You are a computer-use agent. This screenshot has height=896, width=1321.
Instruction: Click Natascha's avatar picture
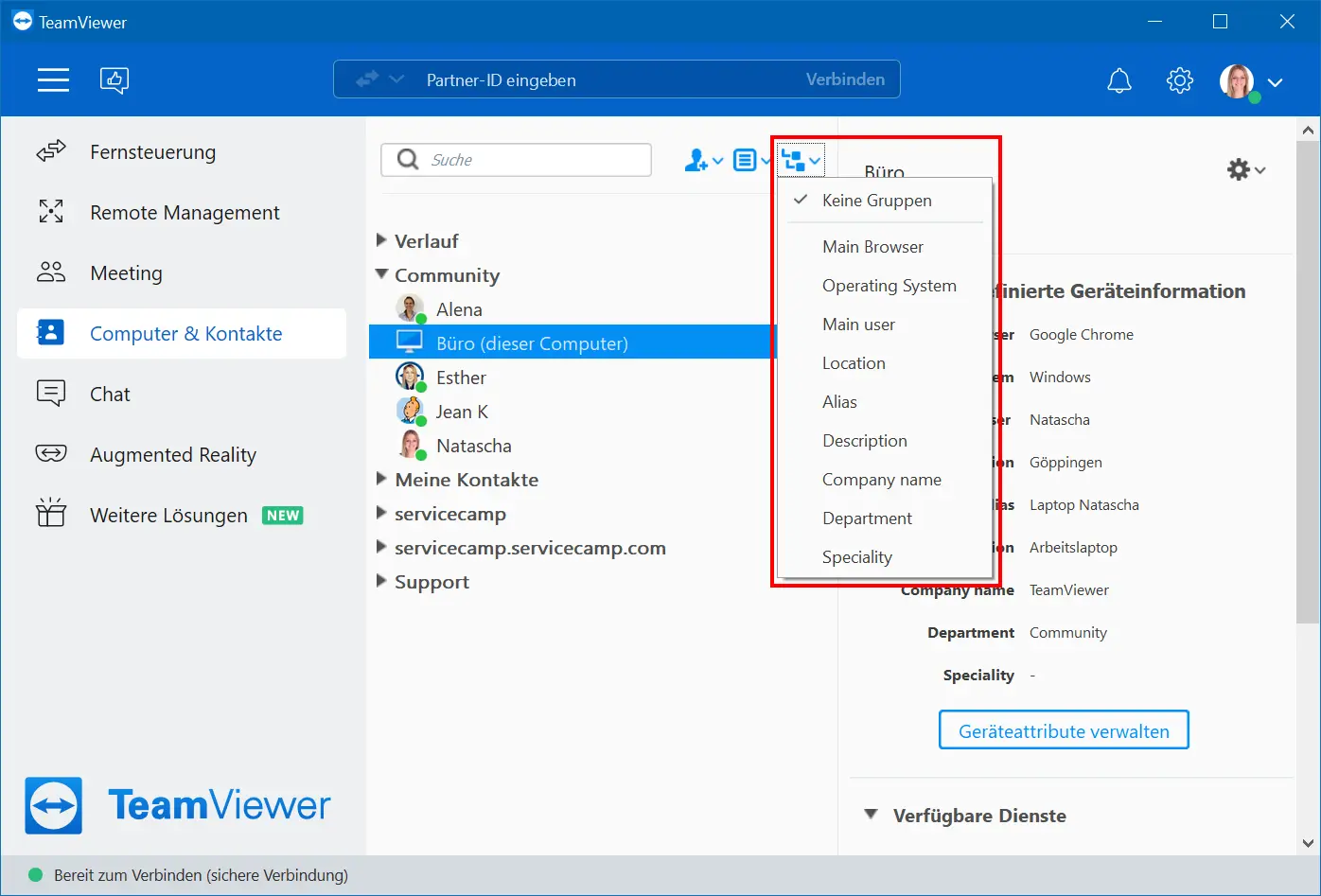pyautogui.click(x=411, y=445)
